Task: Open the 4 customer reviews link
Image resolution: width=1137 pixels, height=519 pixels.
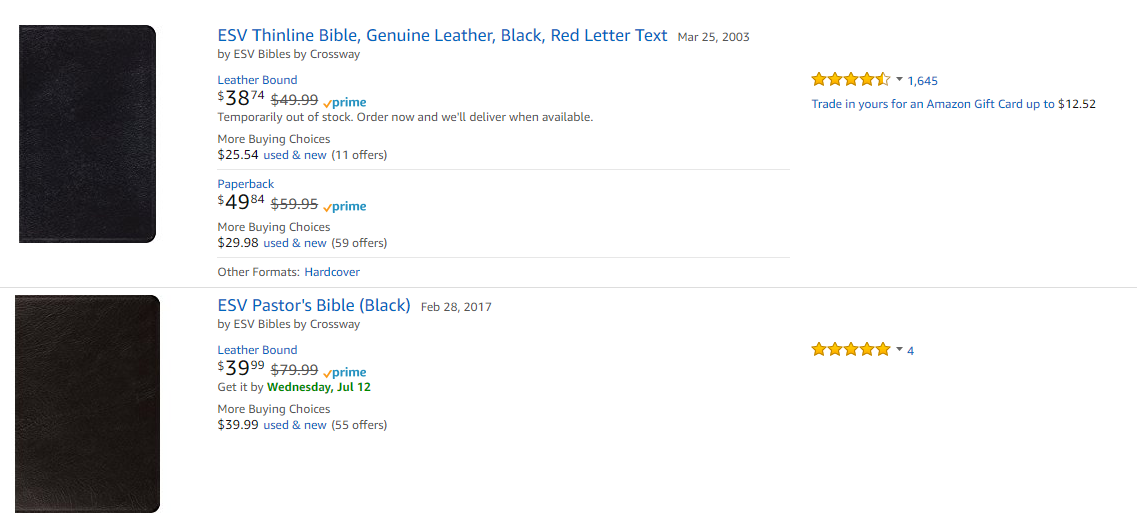Action: click(x=911, y=351)
